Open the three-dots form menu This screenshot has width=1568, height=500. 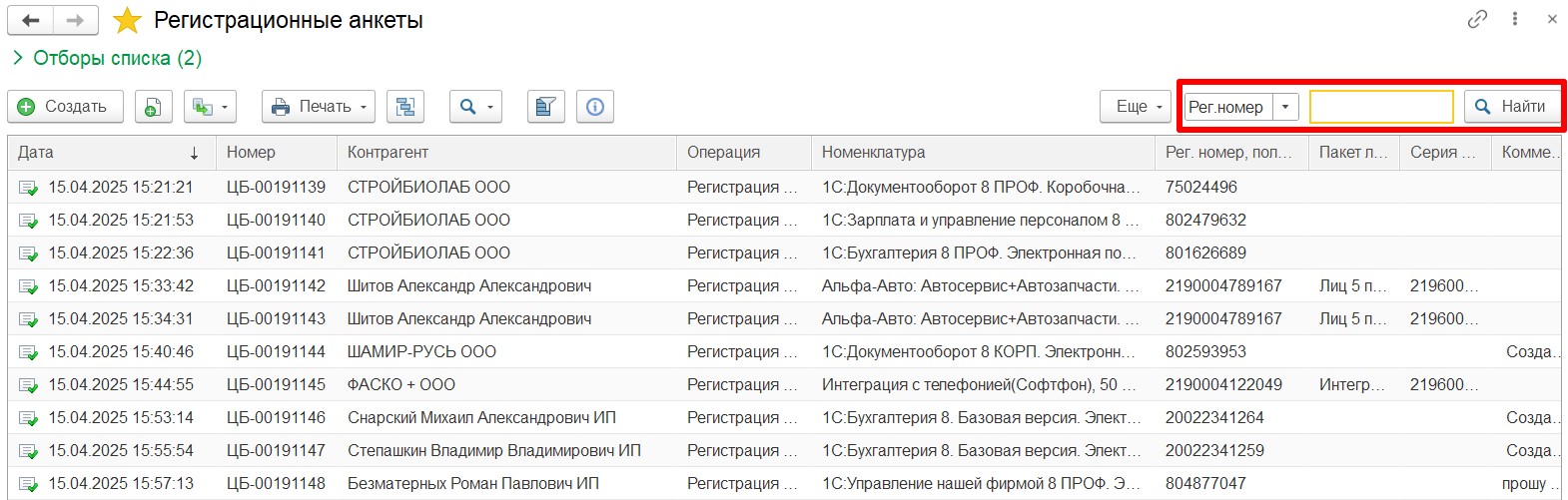(x=1515, y=19)
